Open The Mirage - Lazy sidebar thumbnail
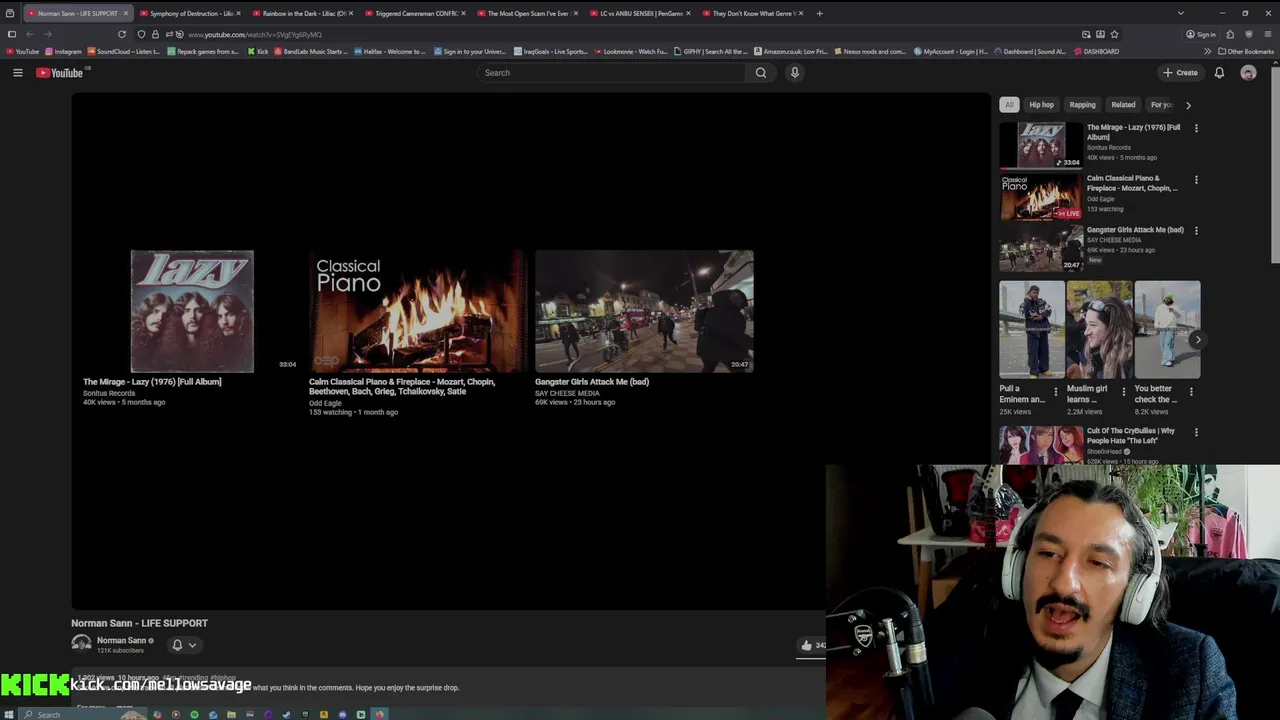The width and height of the screenshot is (1280, 720). [x=1041, y=145]
